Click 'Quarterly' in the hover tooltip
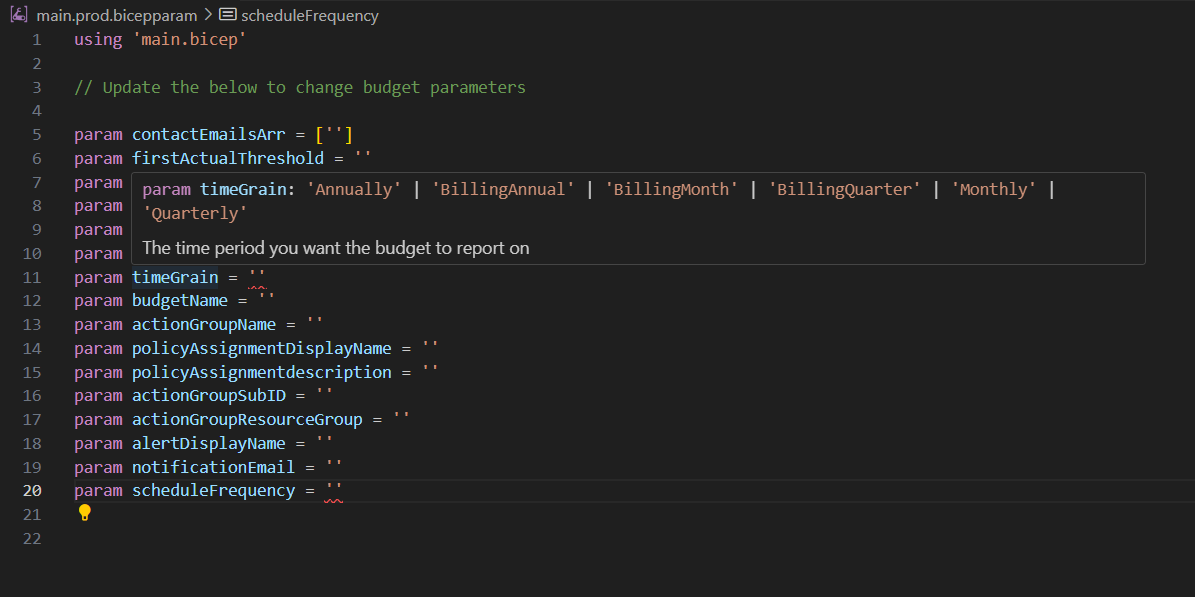The height and width of the screenshot is (597, 1195). 195,213
